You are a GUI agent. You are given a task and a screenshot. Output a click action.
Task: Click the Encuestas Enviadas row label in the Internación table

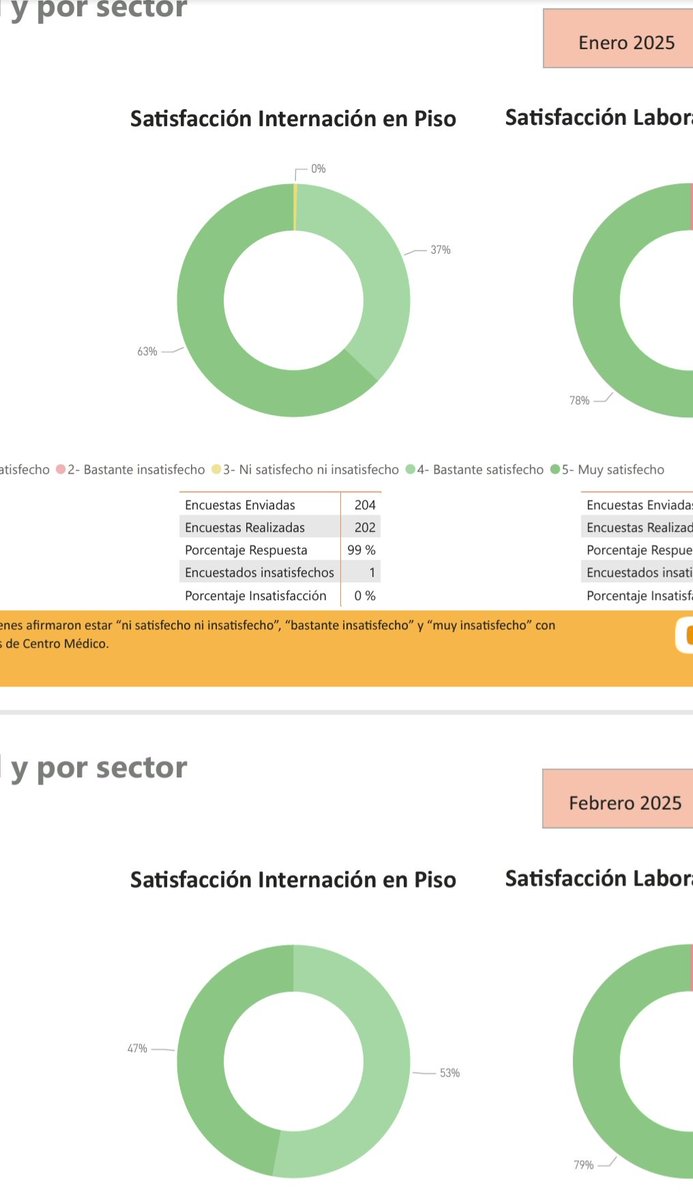(239, 505)
